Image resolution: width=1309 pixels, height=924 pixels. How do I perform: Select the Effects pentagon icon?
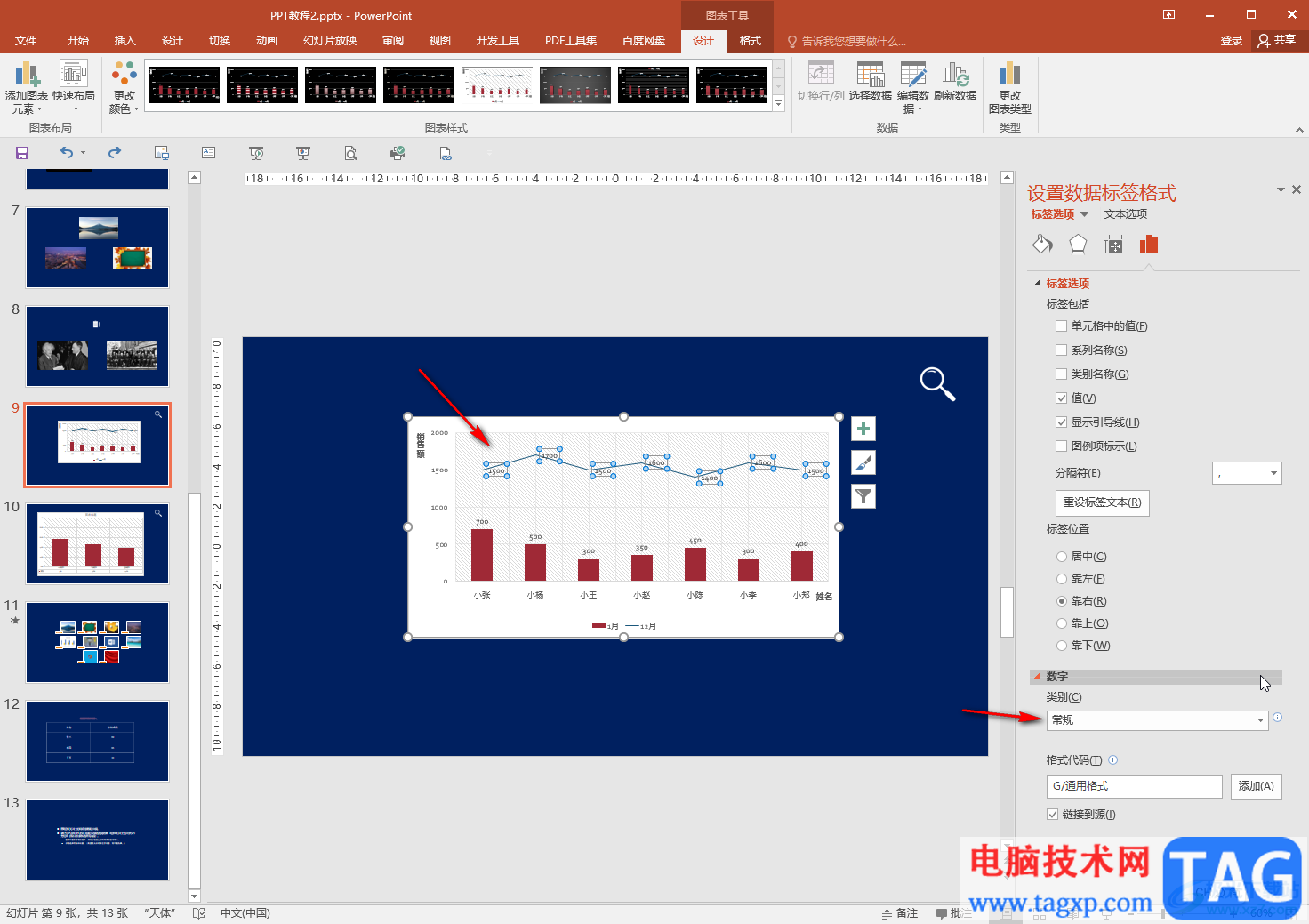click(1078, 245)
